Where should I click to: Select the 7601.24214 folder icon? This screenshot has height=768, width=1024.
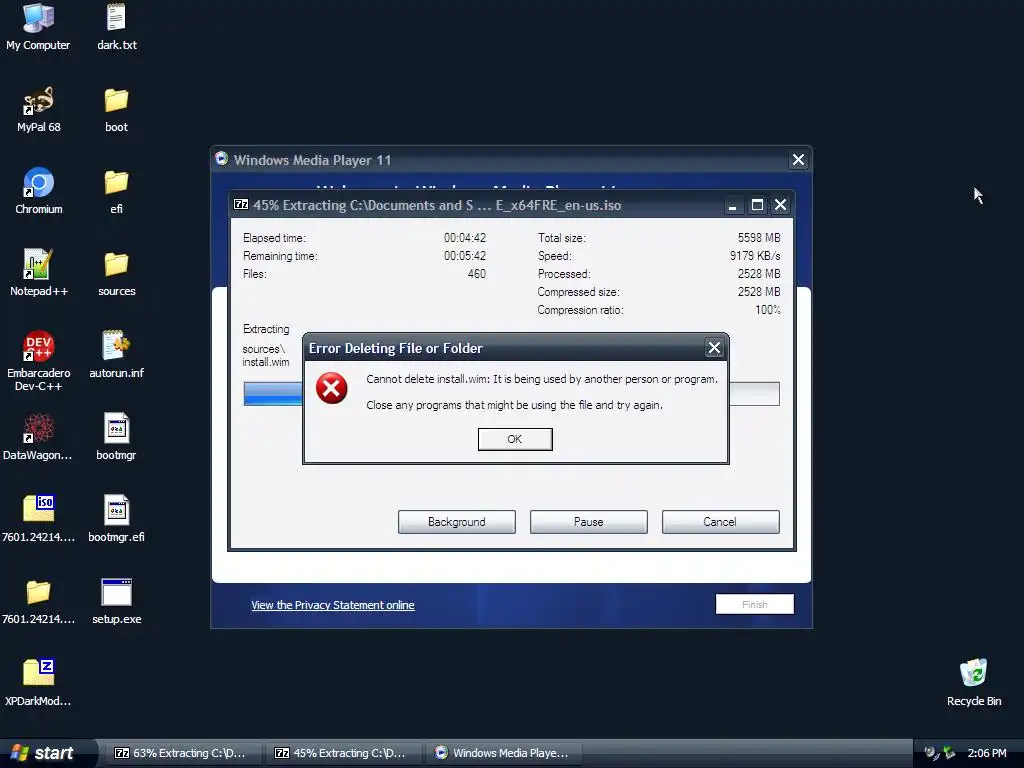click(x=39, y=601)
